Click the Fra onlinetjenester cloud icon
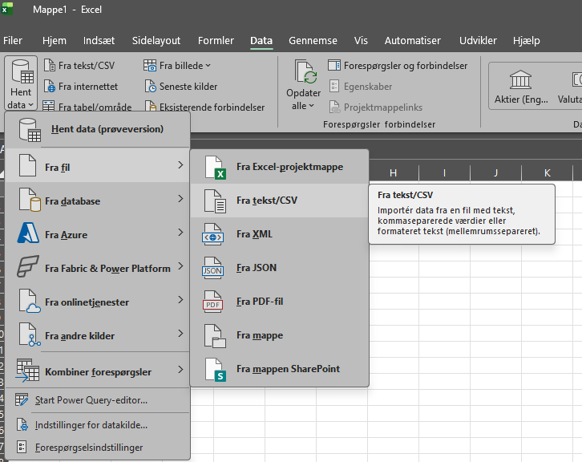582x462 pixels. coord(30,301)
